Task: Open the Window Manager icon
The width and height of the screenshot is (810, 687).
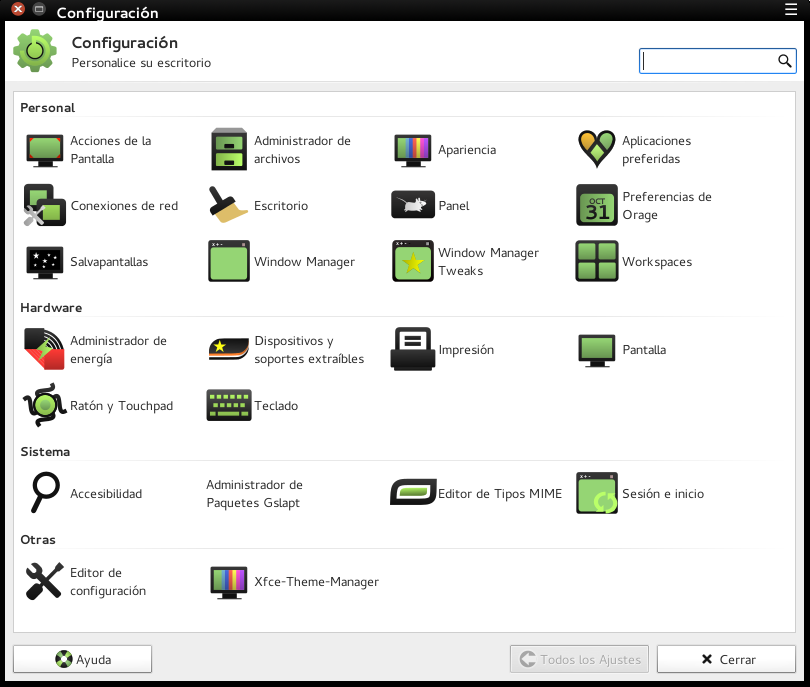Action: coord(229,261)
